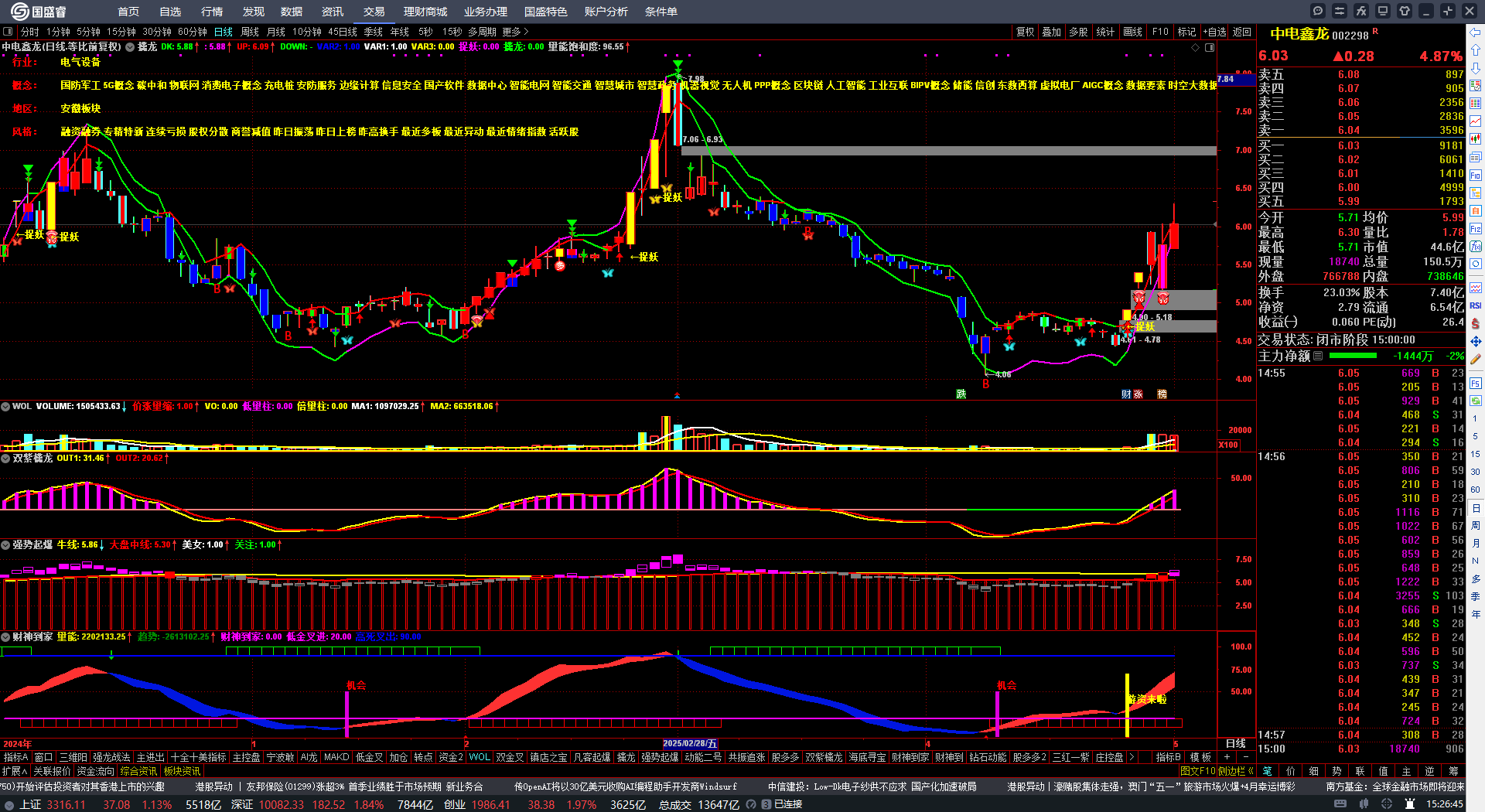
Task: Switch to the 周线 weekly period tab
Action: (250, 32)
